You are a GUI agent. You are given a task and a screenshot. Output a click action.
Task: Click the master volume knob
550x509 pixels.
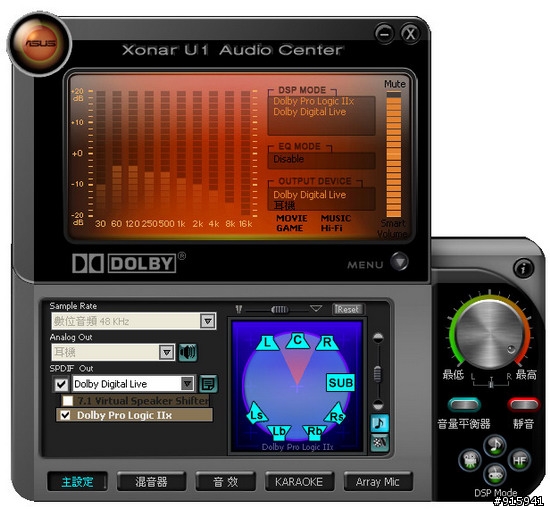(490, 334)
